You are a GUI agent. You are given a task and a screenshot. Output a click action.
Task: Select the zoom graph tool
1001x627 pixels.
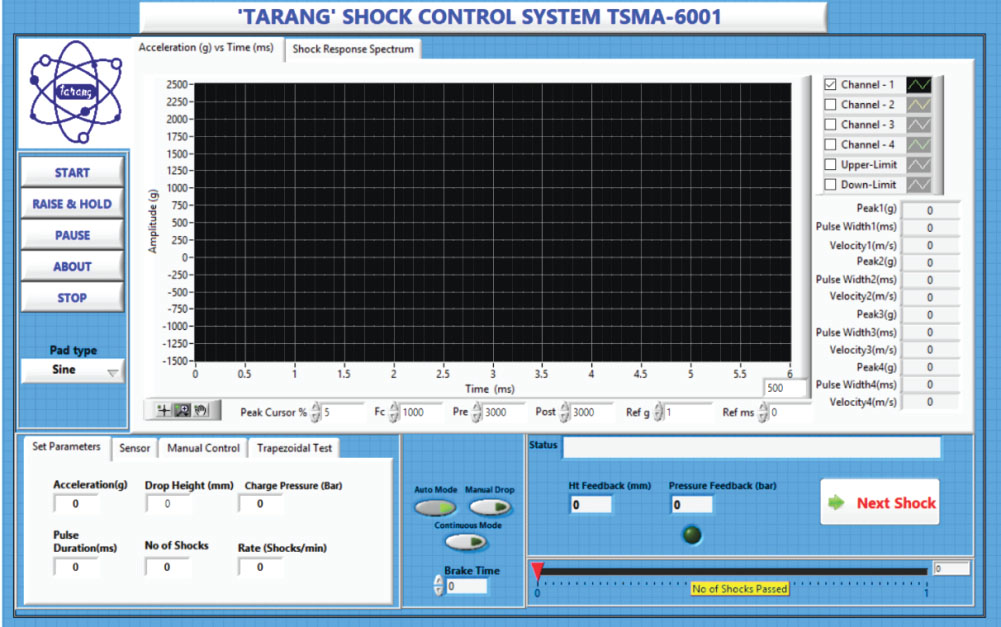[x=182, y=411]
